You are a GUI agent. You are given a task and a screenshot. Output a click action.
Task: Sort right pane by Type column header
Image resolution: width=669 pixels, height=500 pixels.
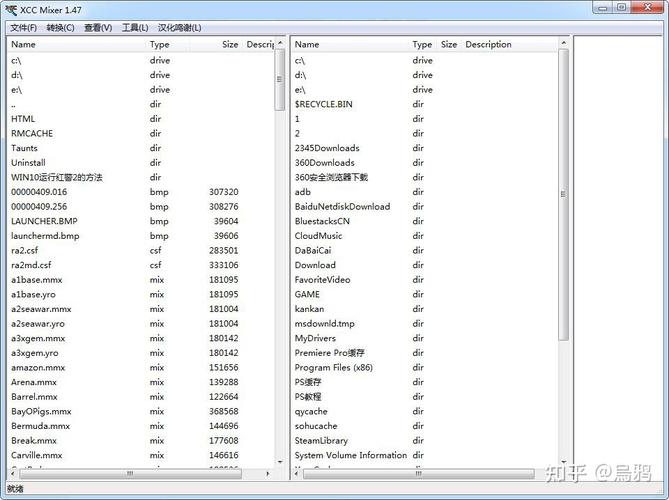(423, 44)
